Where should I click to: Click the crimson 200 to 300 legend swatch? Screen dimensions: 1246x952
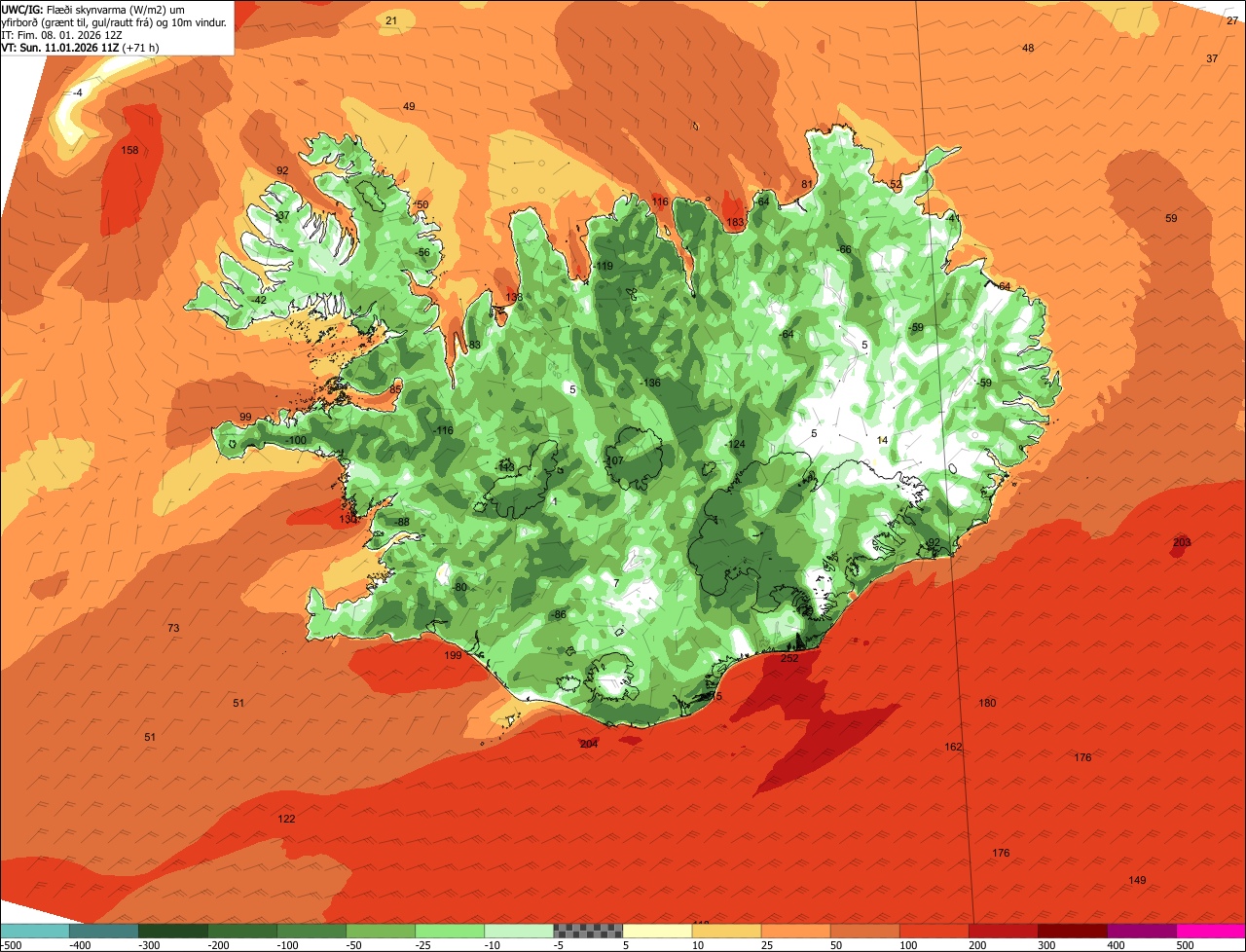click(1004, 931)
